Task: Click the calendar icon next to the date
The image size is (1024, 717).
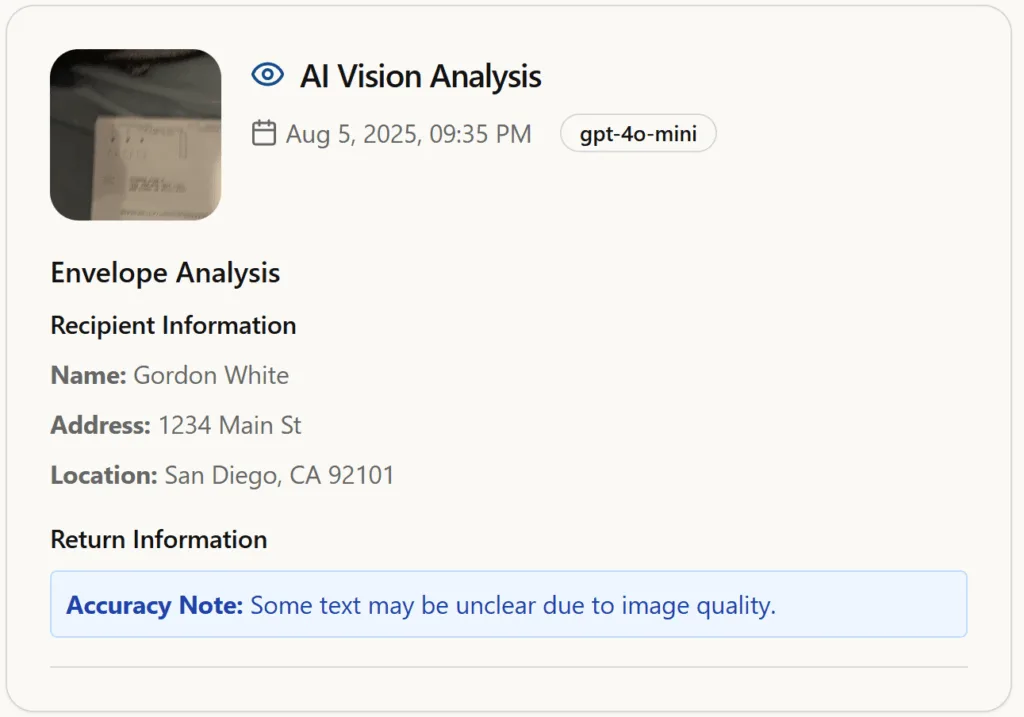Action: click(264, 133)
